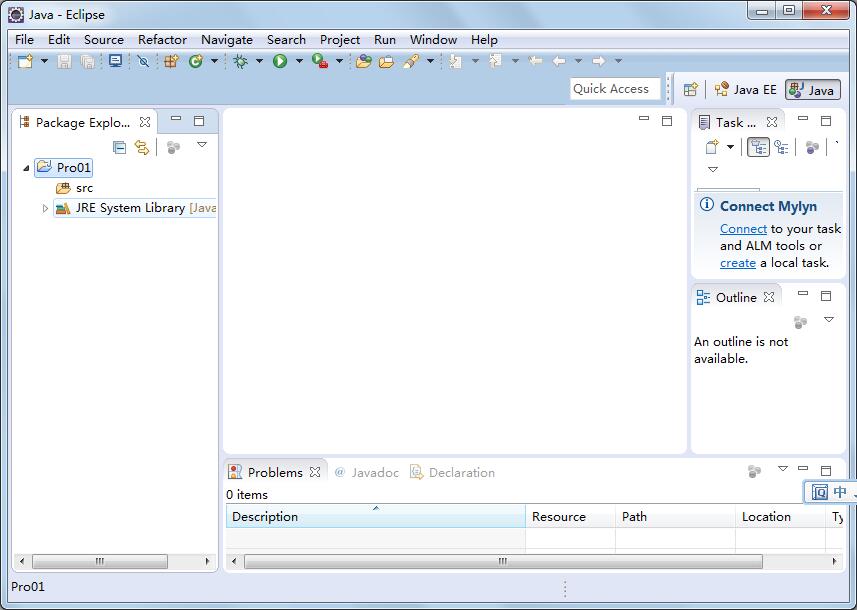Open the Source menu
Viewport: 857px width, 610px height.
coord(104,40)
